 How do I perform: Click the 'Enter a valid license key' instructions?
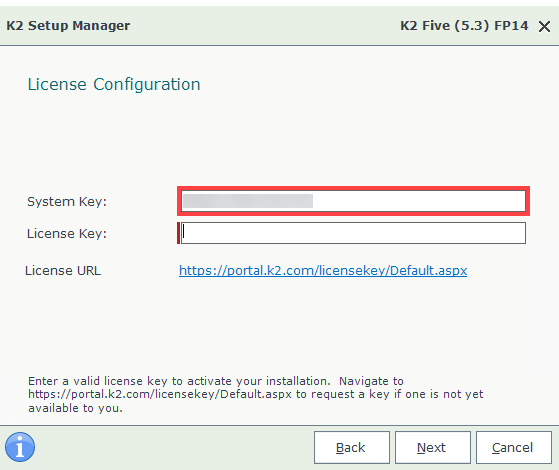click(256, 394)
